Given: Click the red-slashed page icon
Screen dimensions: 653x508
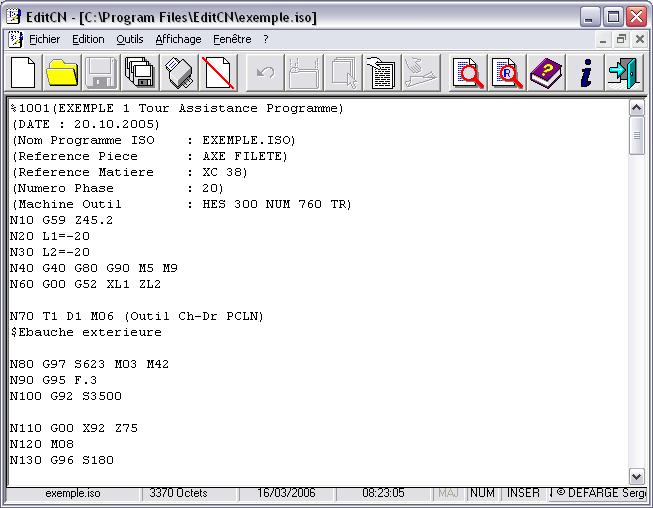Looking at the screenshot, I should tap(217, 73).
